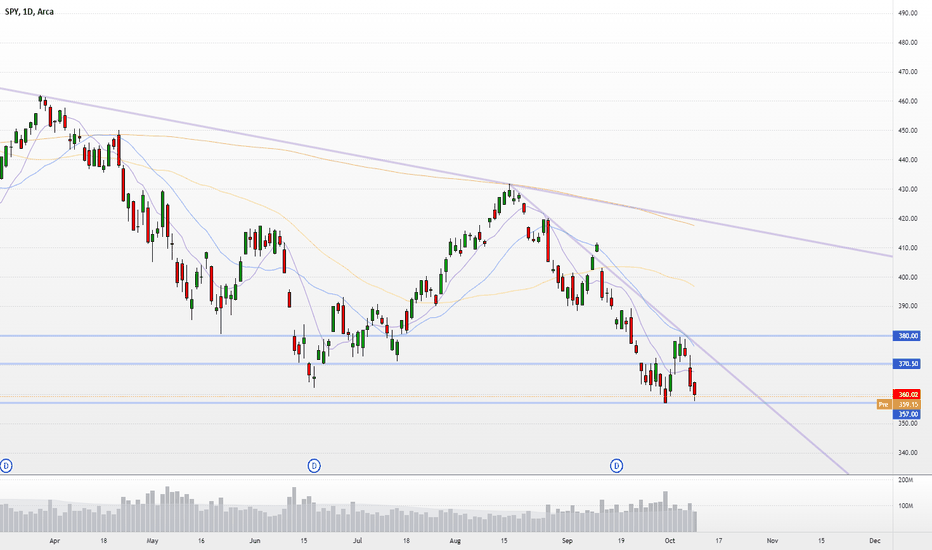Image resolution: width=932 pixels, height=550 pixels.
Task: Click the 490.00 price axis value
Action: (908, 13)
